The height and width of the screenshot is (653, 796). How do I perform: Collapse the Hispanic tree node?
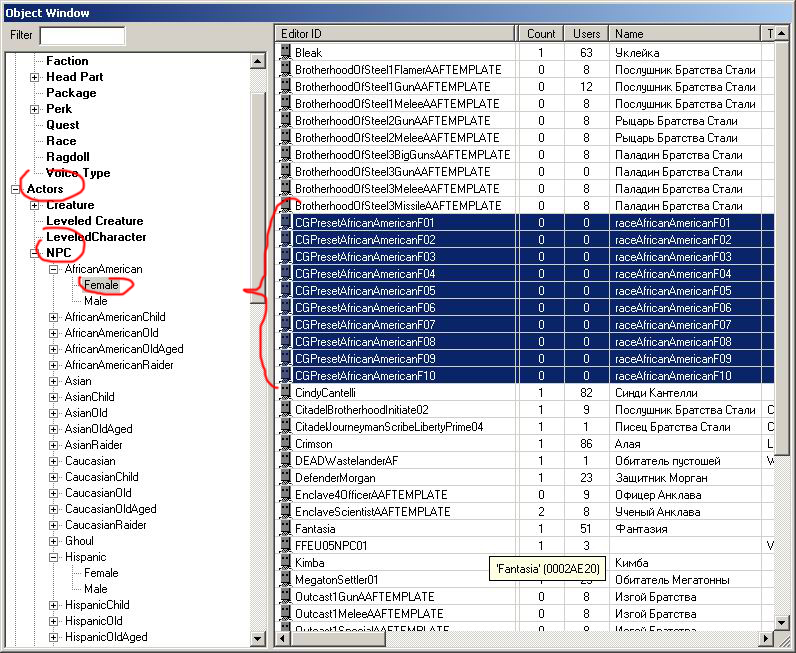(53, 557)
